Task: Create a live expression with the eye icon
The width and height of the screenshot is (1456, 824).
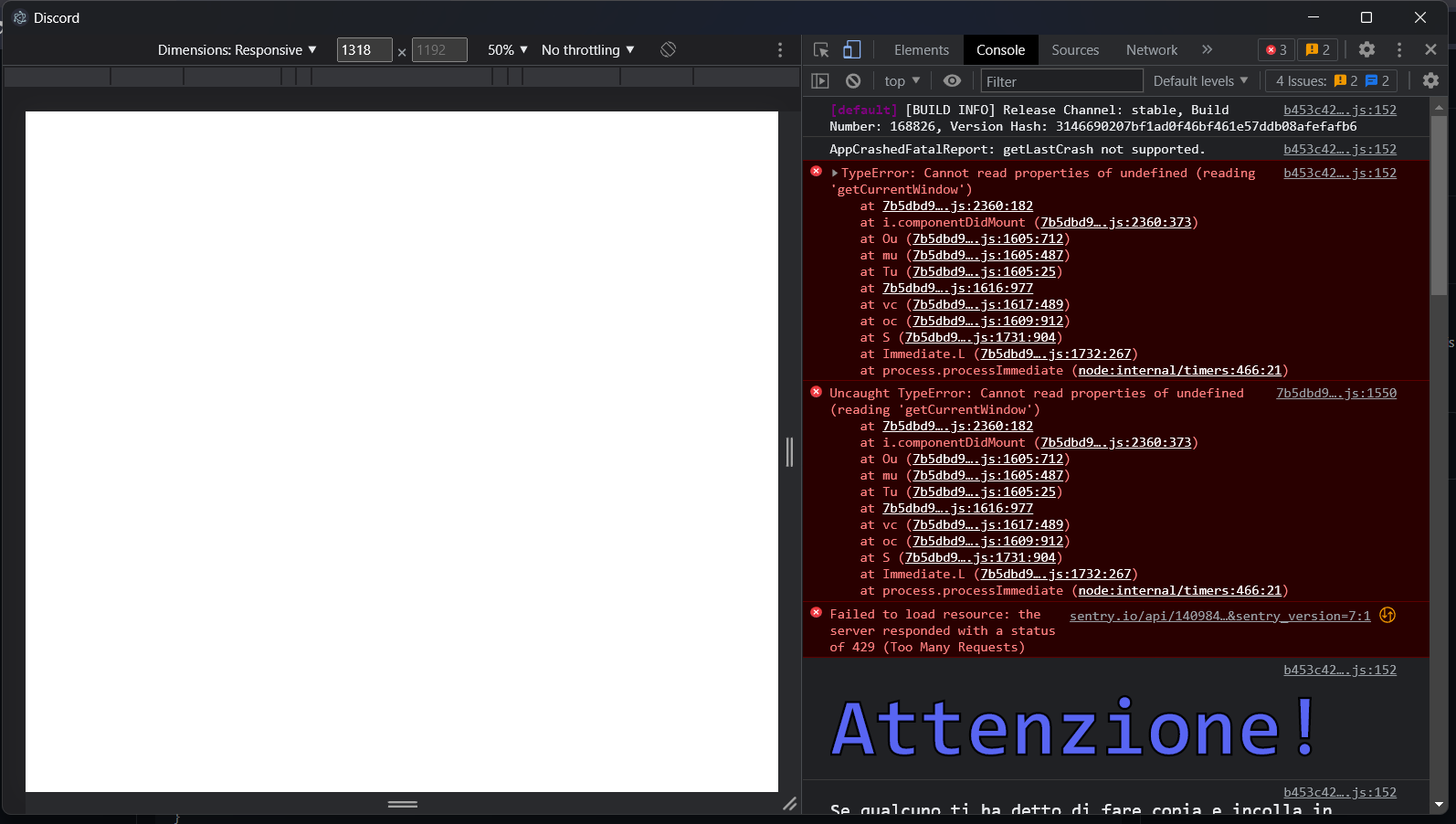Action: click(952, 81)
